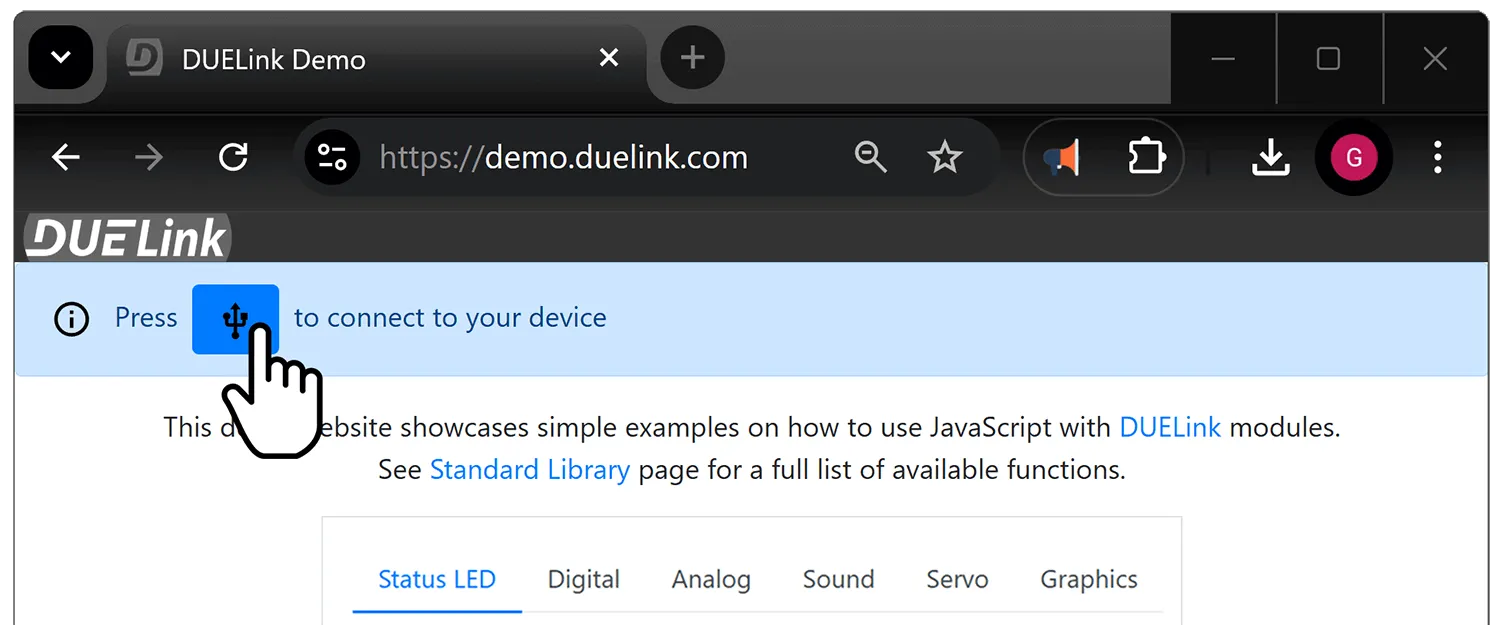Click inside the address bar

tap(563, 156)
